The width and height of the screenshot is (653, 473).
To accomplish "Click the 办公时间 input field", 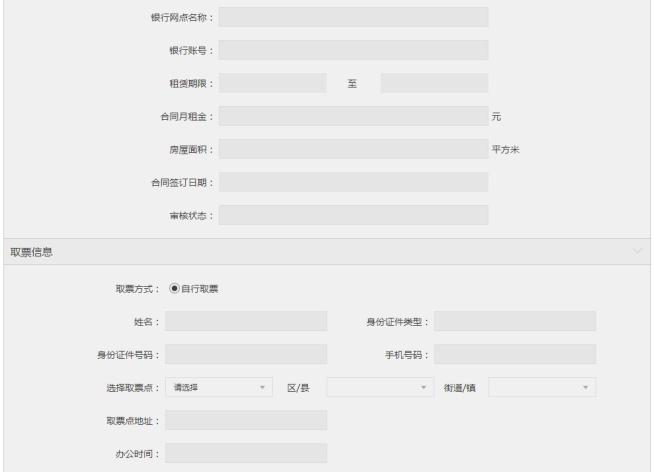I will tap(246, 453).
